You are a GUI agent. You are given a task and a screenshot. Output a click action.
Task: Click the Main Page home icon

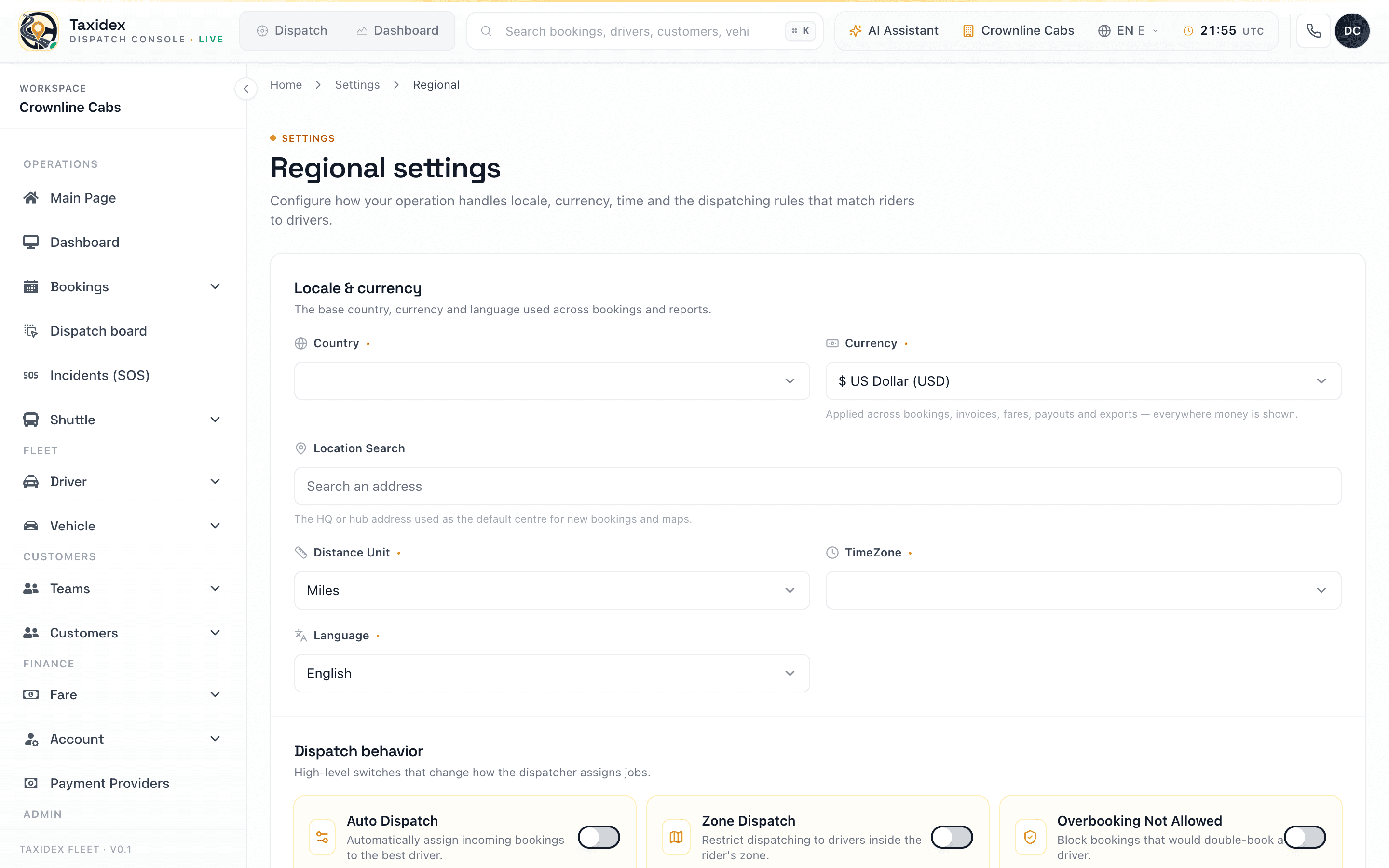click(31, 198)
